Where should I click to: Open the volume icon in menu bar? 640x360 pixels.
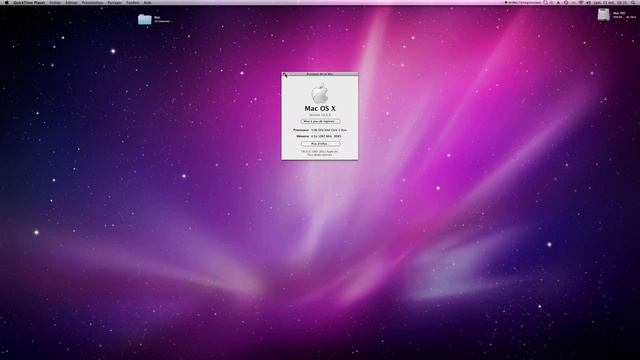click(x=588, y=2)
